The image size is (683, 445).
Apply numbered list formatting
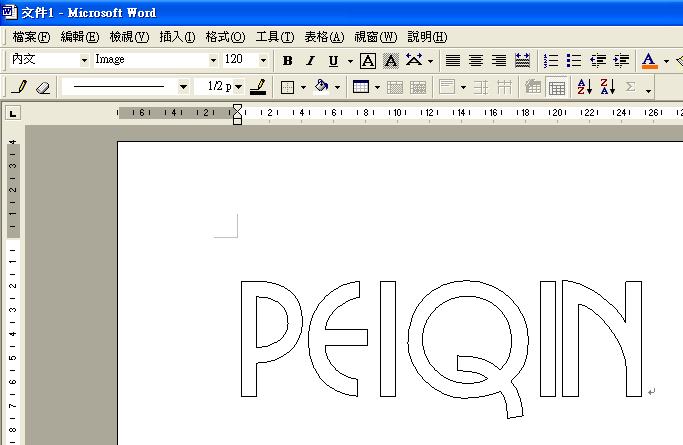tap(551, 61)
